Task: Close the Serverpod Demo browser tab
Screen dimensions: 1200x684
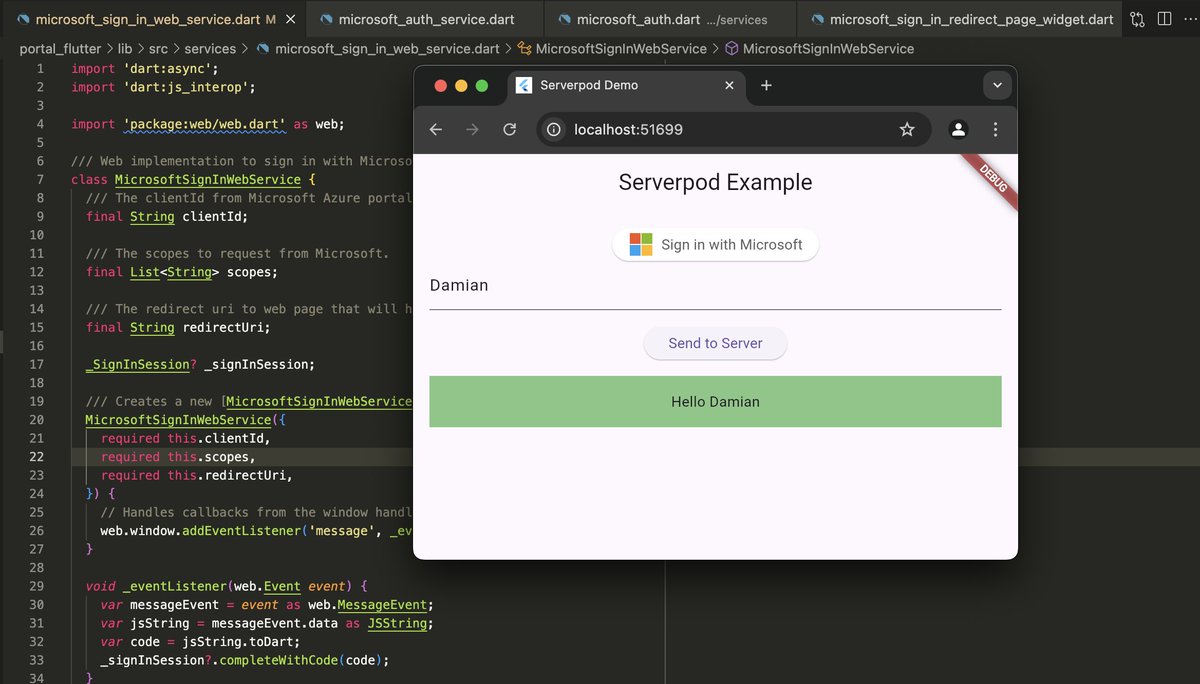Action: pyautogui.click(x=730, y=85)
